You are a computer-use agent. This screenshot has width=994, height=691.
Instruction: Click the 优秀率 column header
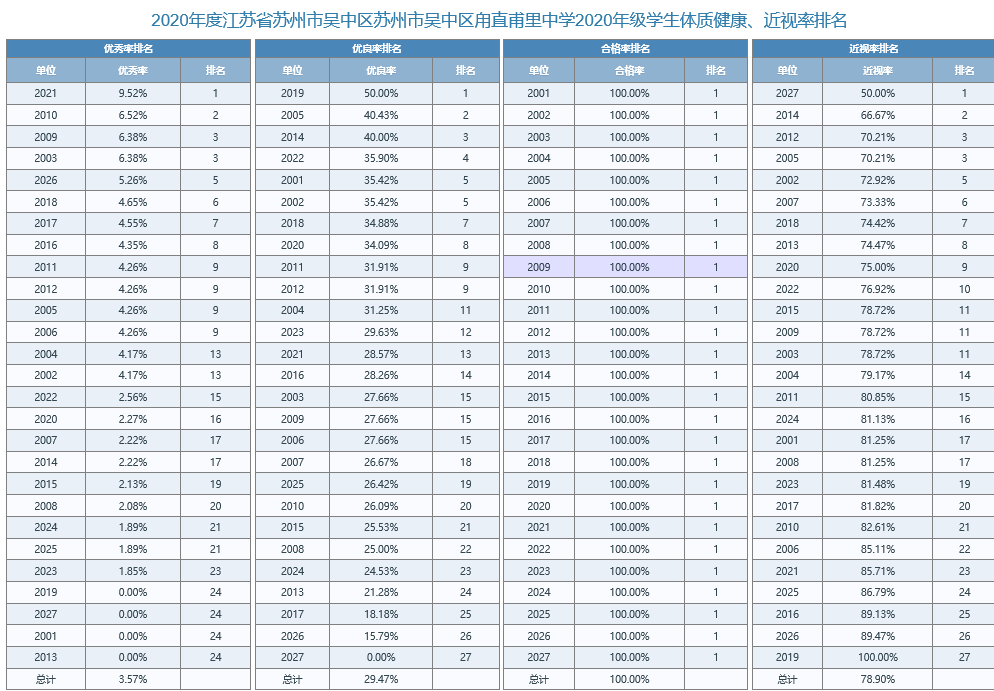(133, 70)
